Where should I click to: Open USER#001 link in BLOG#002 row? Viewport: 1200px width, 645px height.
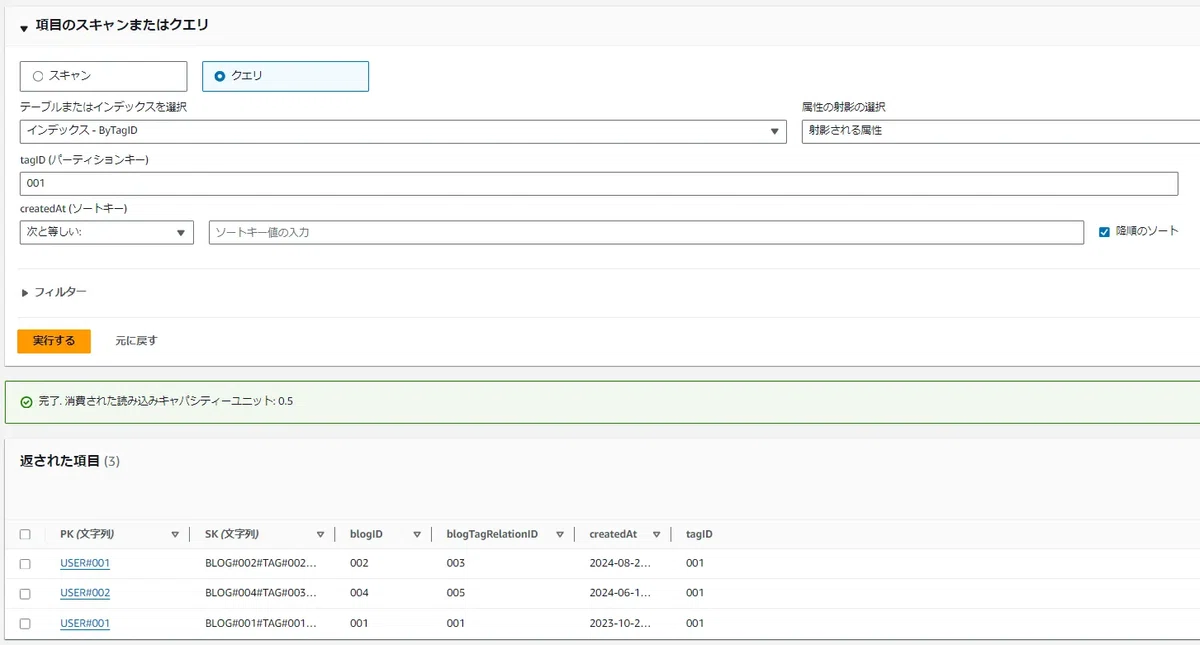[x=85, y=563]
